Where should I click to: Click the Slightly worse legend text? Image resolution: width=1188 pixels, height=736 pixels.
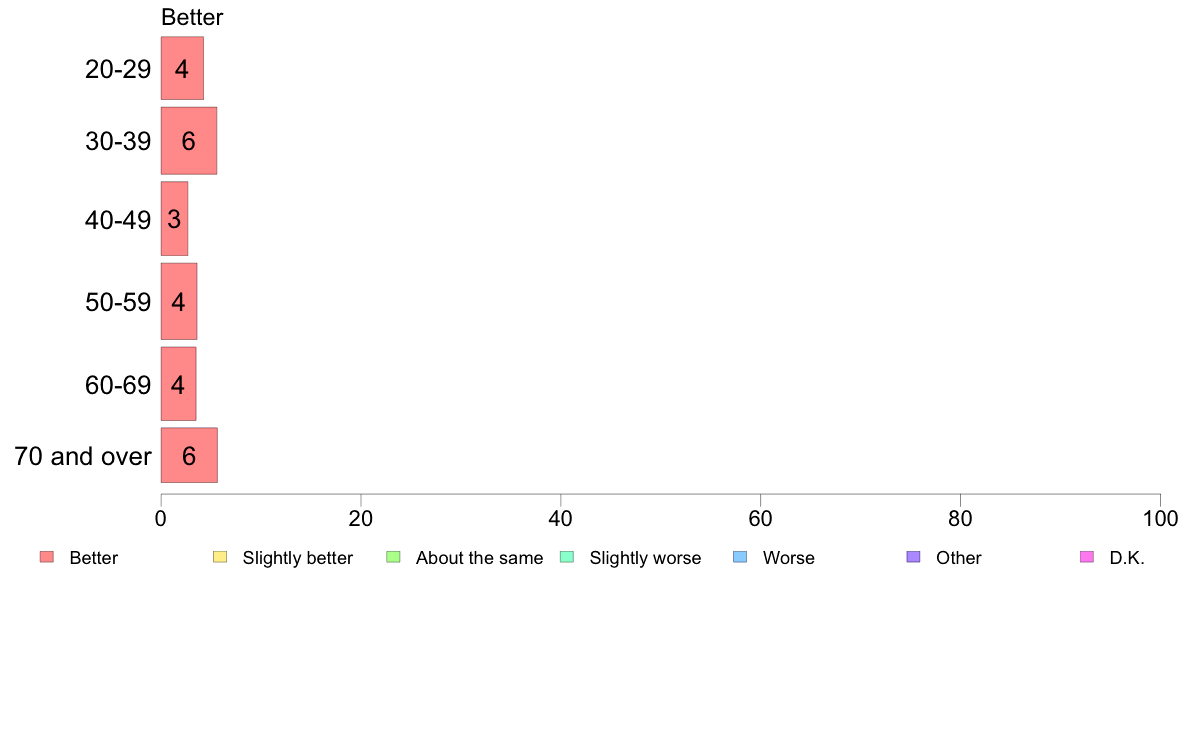pyautogui.click(x=646, y=558)
